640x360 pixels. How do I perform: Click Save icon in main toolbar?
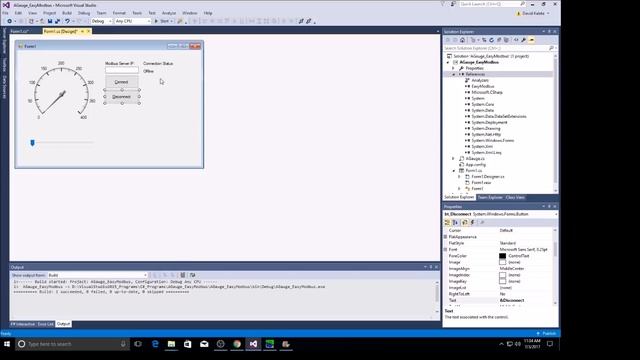tap(50, 21)
